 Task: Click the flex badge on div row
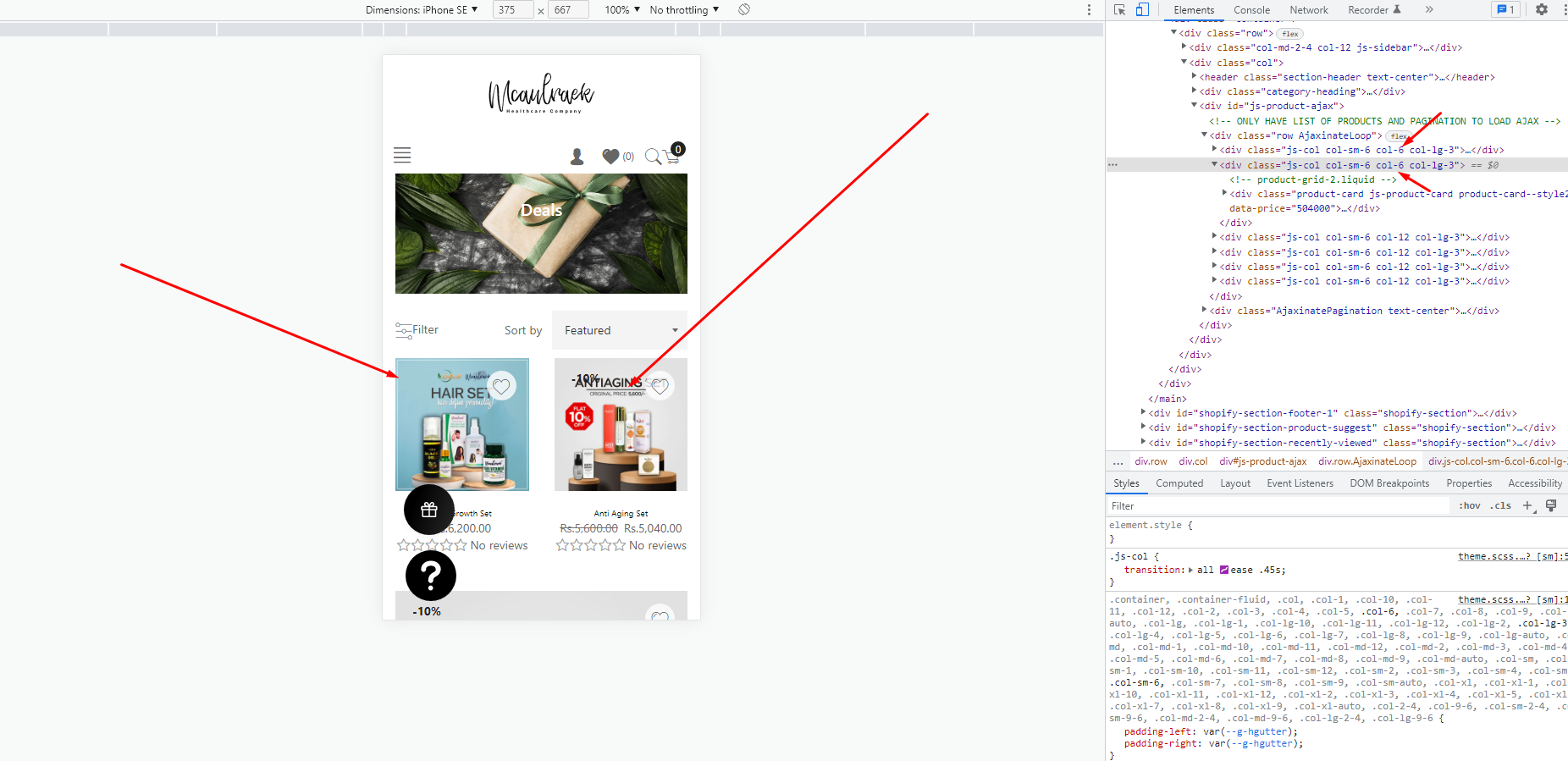click(1289, 34)
